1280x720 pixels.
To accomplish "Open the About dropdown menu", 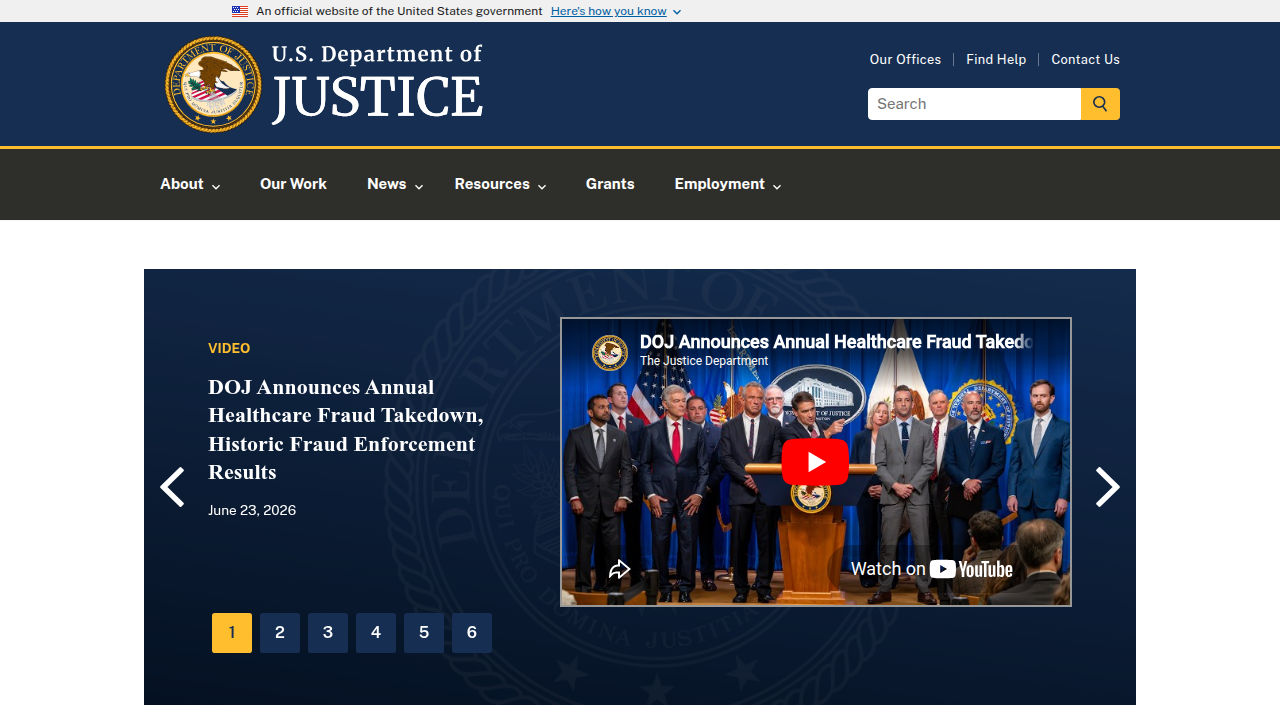I will point(190,184).
